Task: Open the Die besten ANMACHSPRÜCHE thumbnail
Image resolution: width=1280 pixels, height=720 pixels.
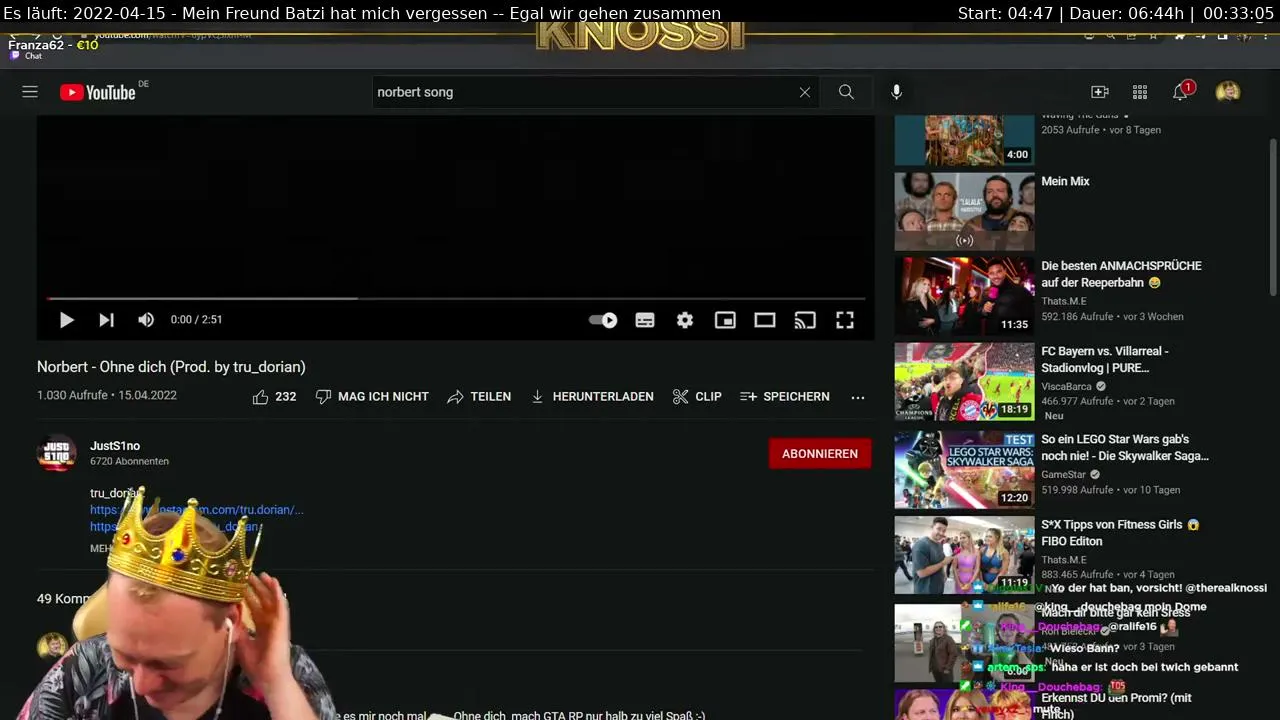Action: (x=965, y=296)
